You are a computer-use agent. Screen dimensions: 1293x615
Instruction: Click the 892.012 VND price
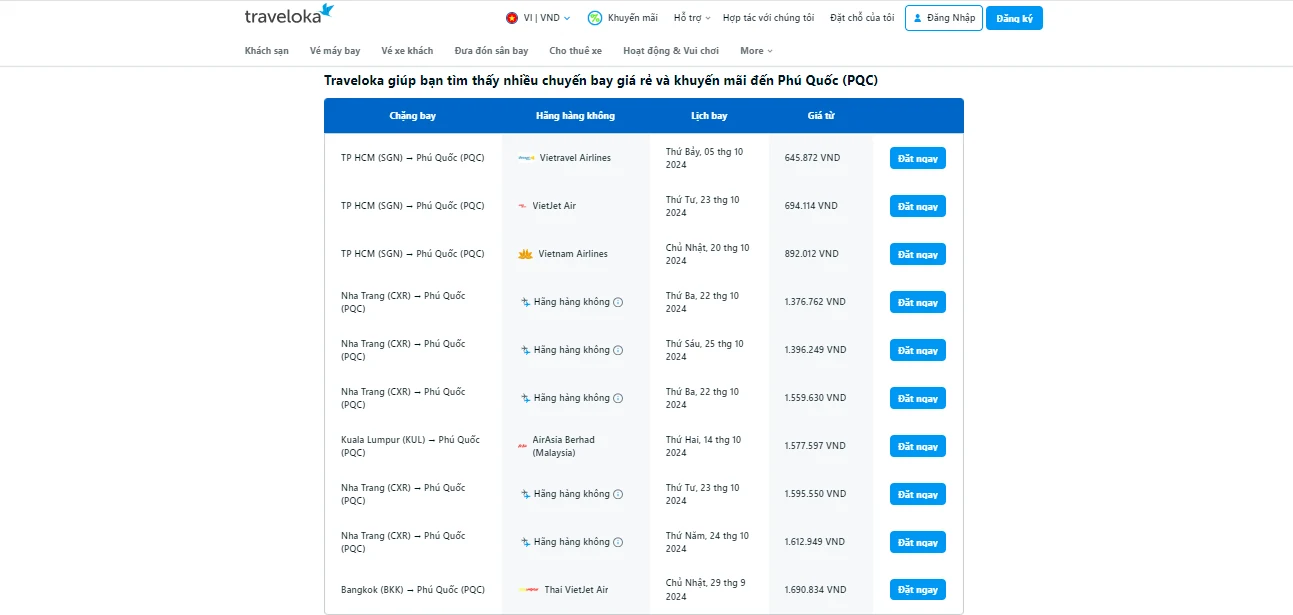click(812, 254)
